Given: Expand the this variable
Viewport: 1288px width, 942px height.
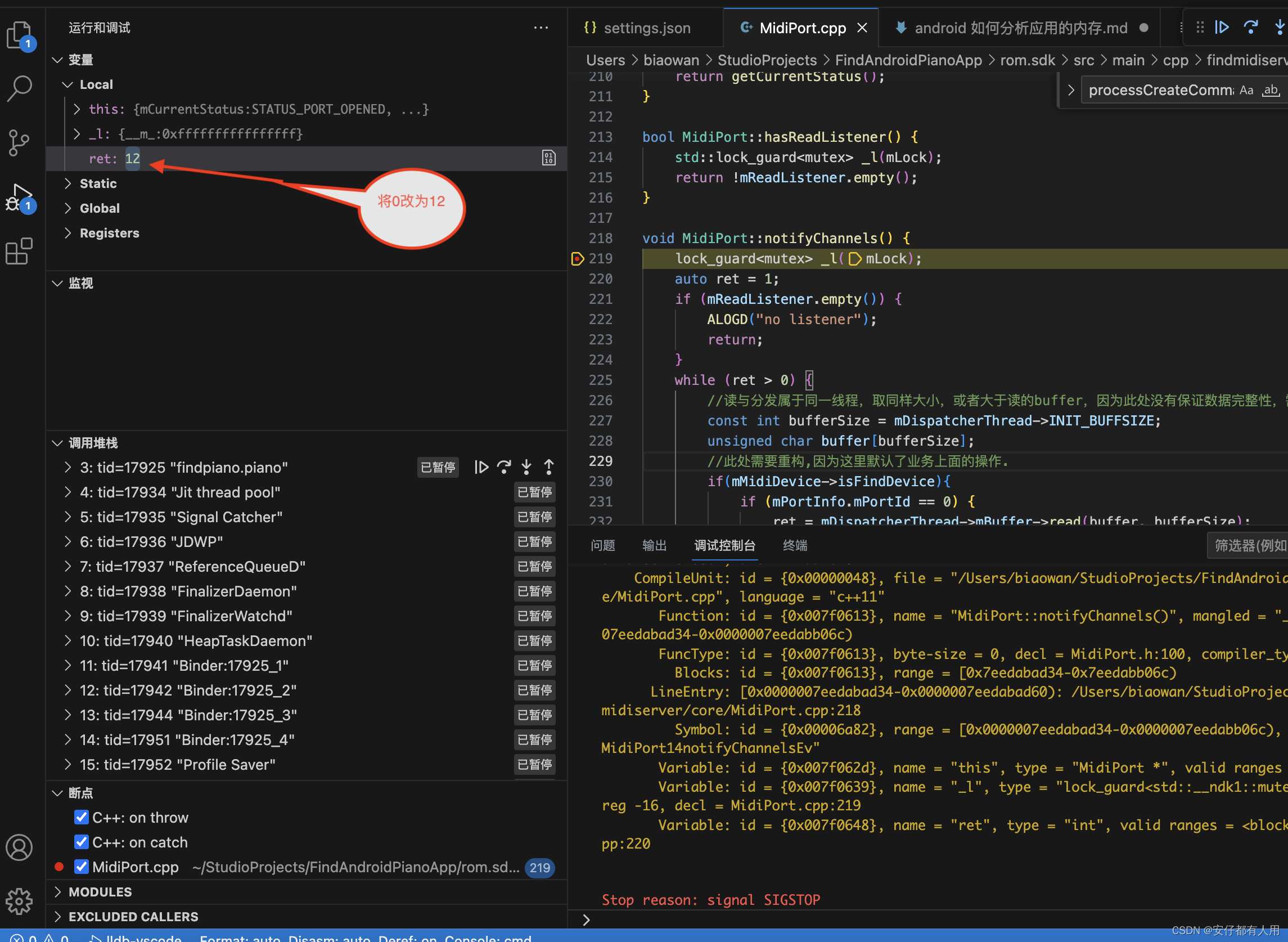Looking at the screenshot, I should click(77, 109).
